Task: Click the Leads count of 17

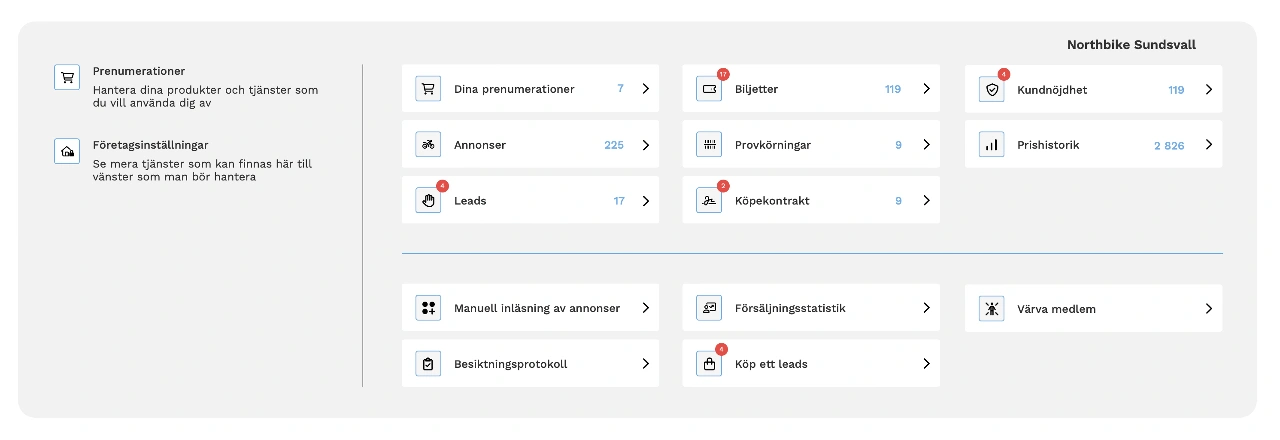Action: click(619, 201)
